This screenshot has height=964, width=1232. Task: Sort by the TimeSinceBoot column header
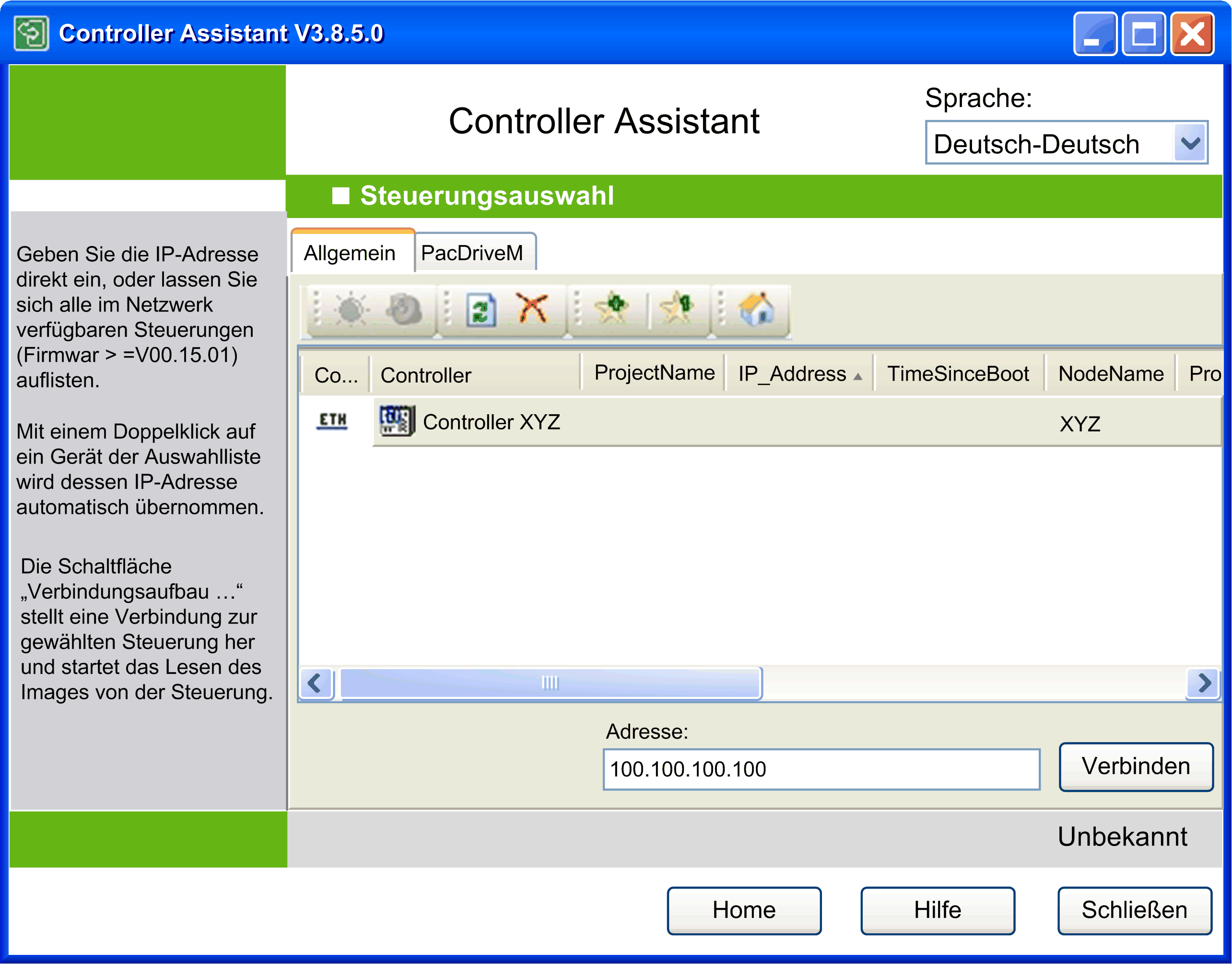(958, 373)
